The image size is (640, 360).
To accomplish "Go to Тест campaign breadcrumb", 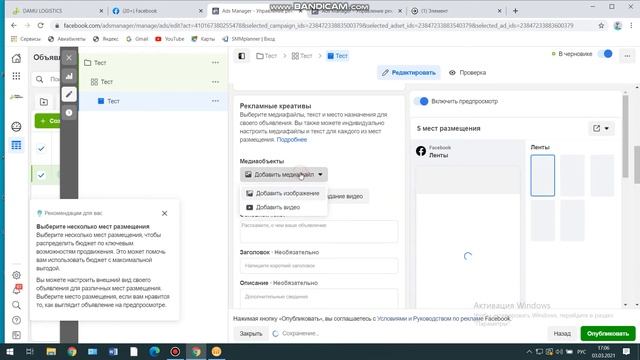I will click(267, 56).
